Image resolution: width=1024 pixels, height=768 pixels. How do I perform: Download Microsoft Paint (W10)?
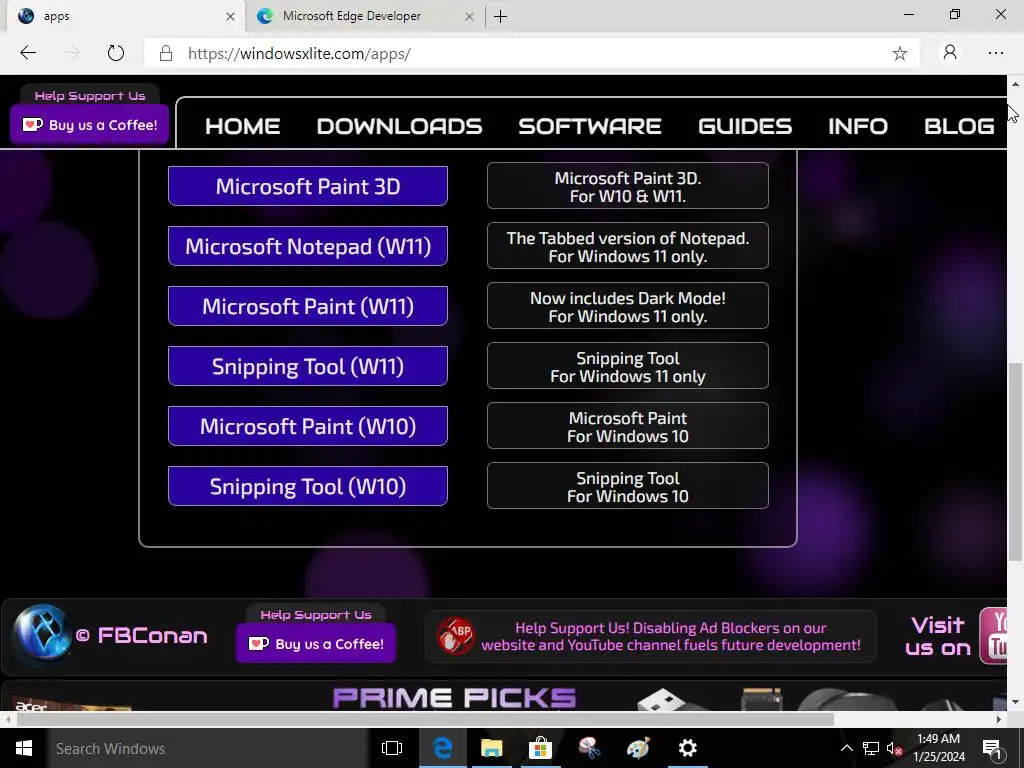pos(308,426)
